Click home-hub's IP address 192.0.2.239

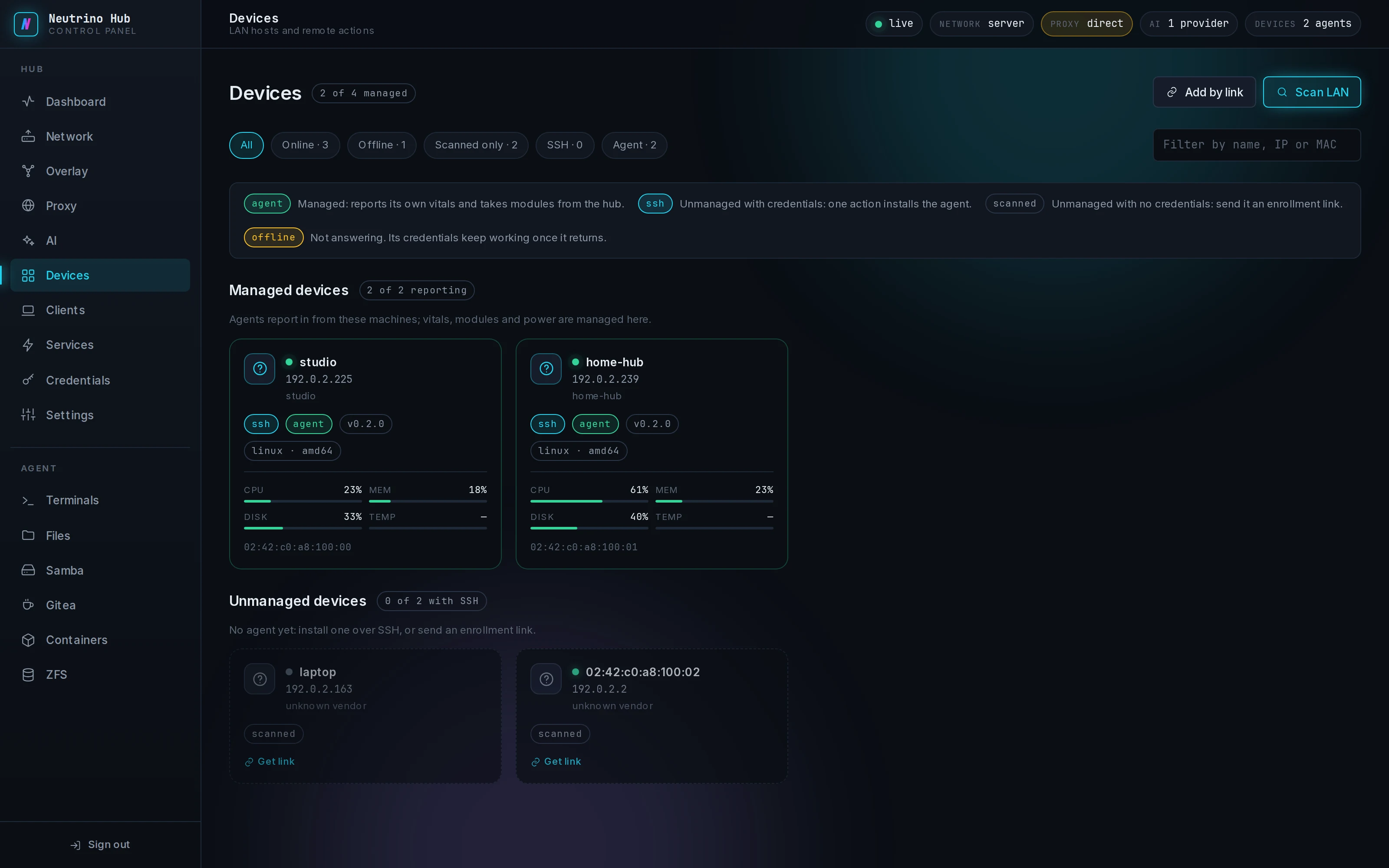click(606, 379)
